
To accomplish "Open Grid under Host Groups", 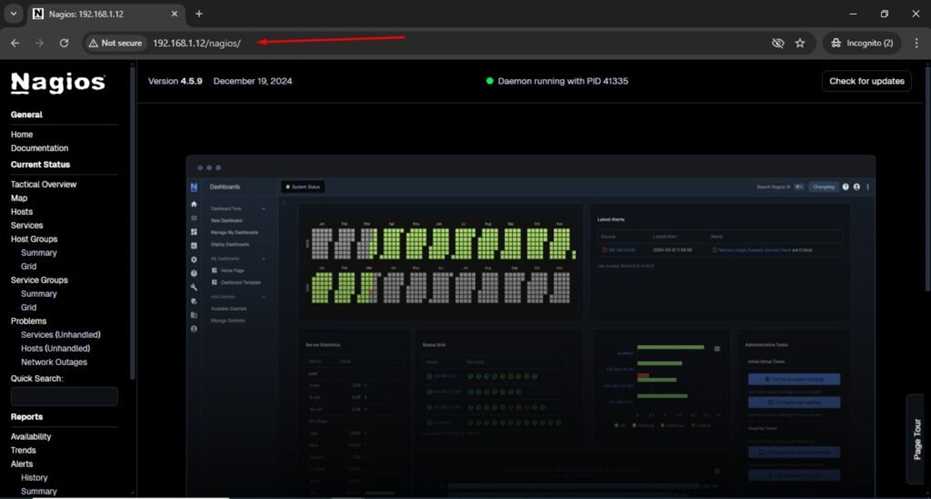I will [29, 266].
